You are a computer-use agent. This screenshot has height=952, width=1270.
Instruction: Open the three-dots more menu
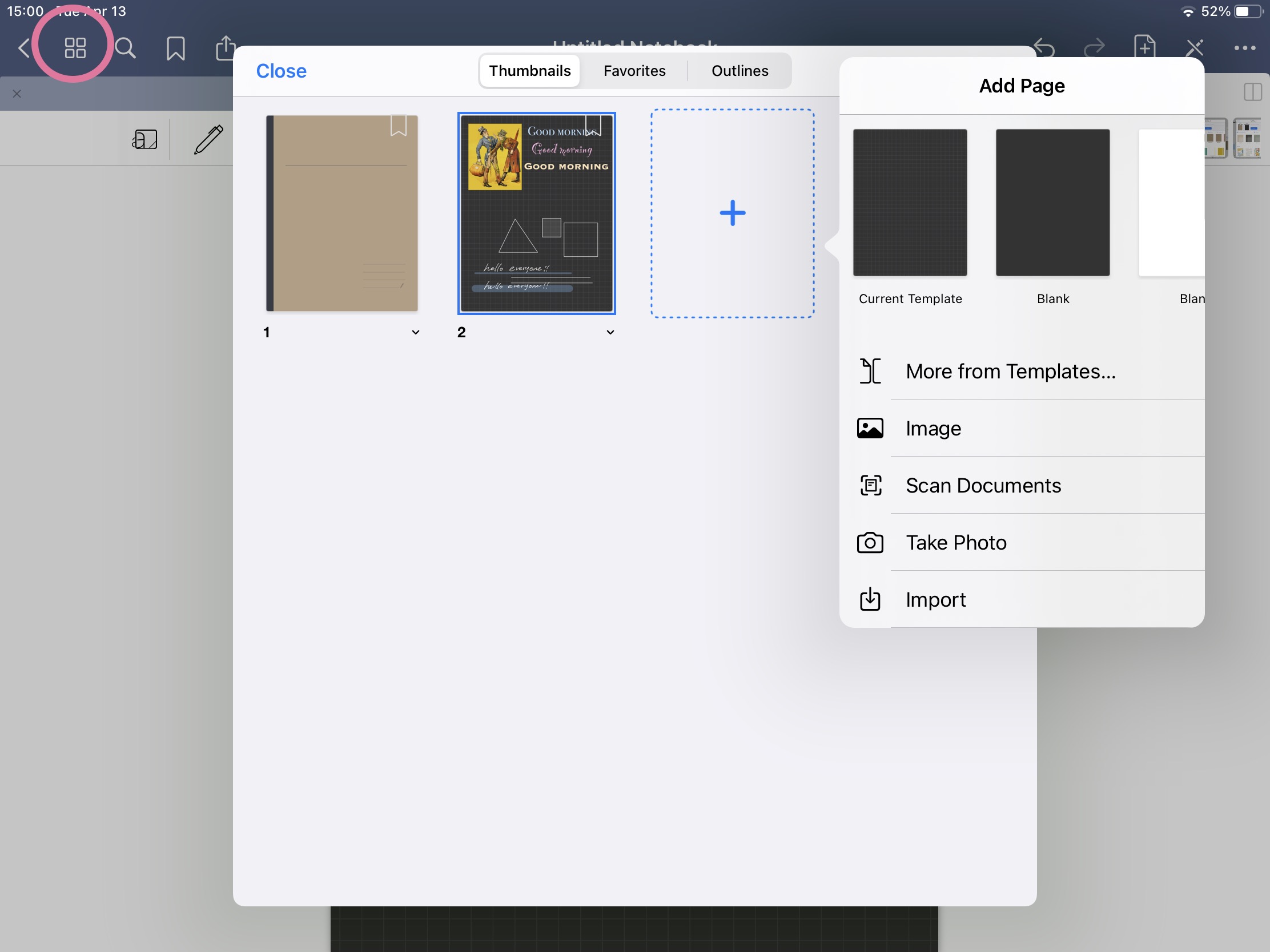pos(1244,48)
